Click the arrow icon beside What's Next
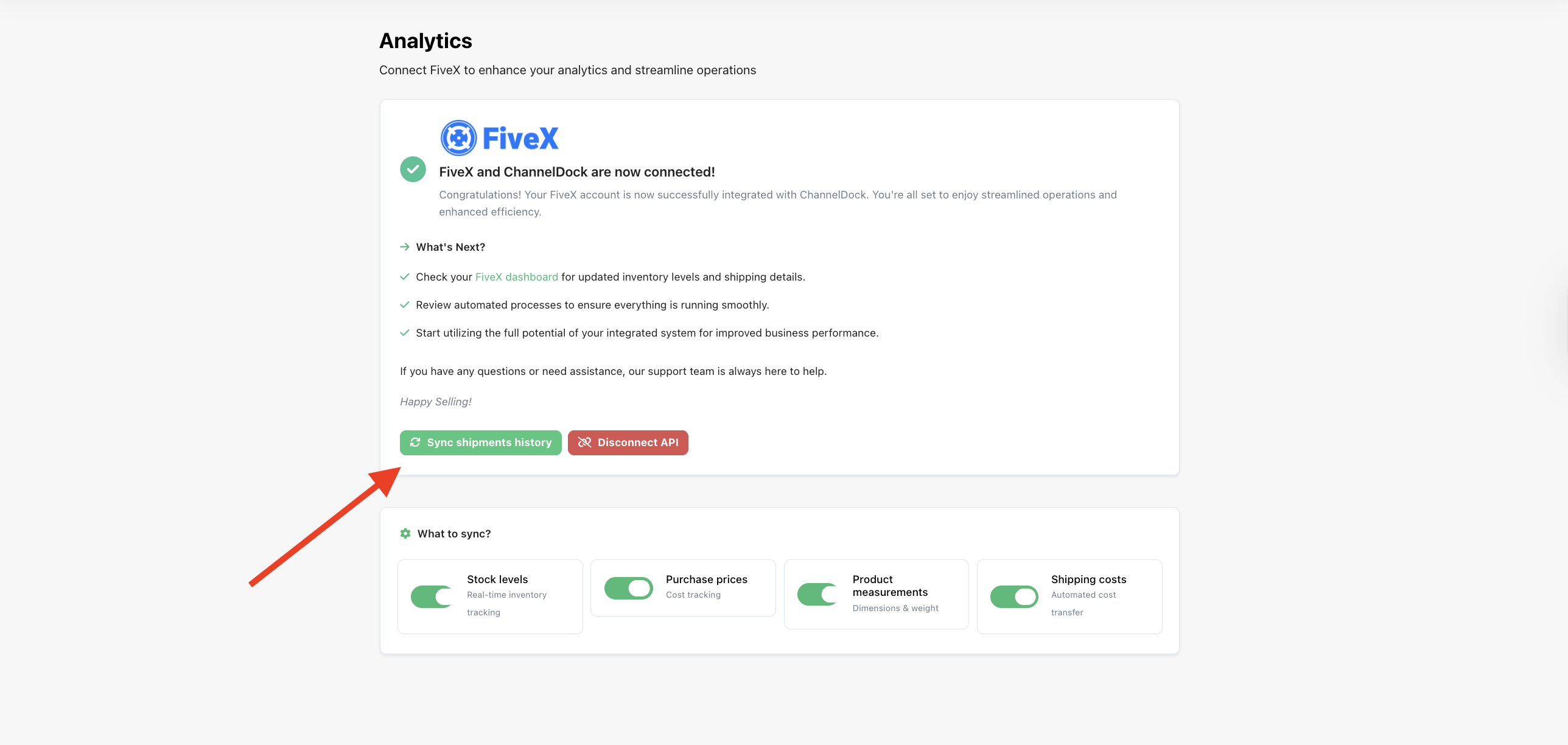This screenshot has height=745, width=1568. [x=405, y=247]
